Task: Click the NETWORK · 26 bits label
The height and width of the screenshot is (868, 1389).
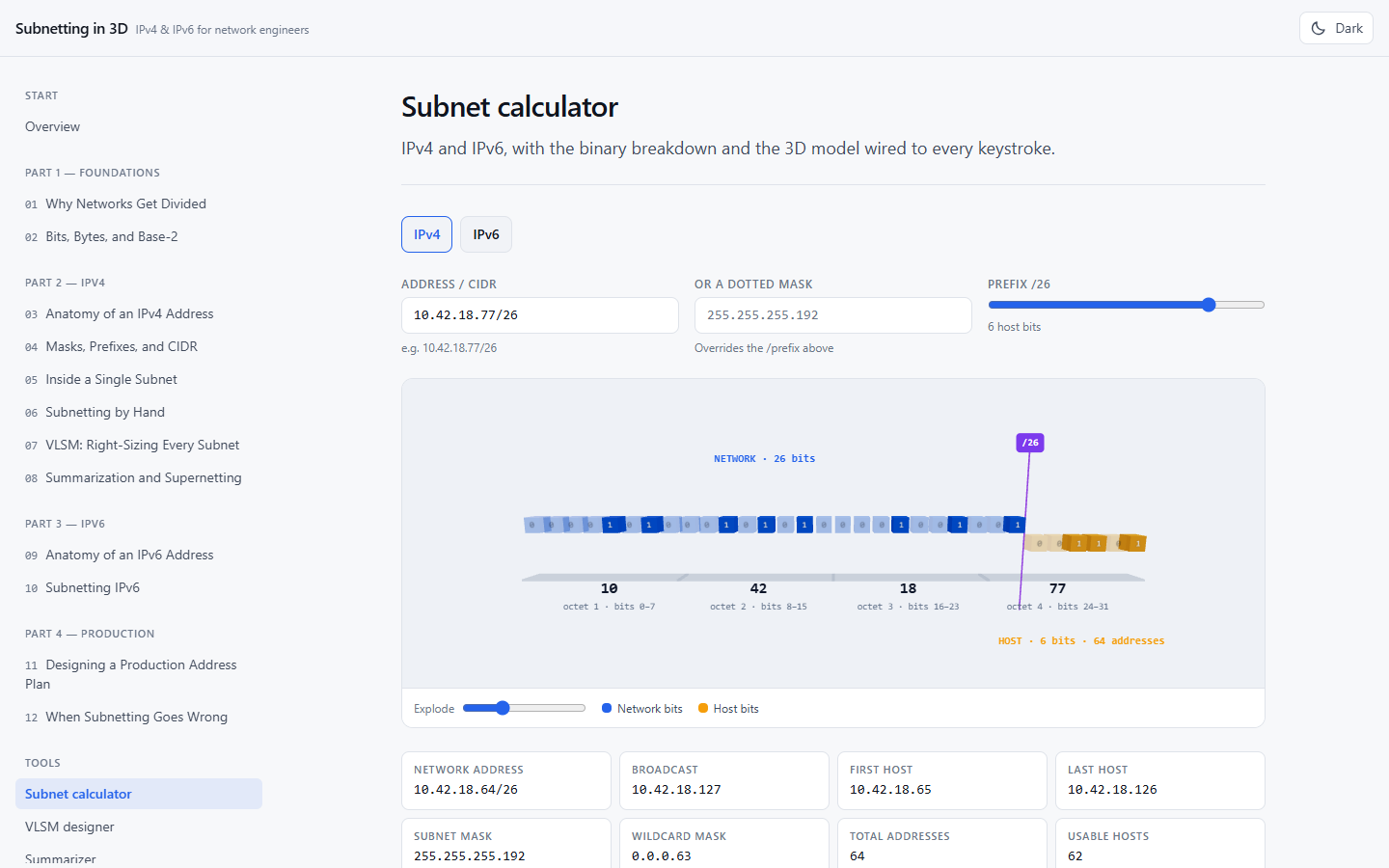Action: point(764,459)
